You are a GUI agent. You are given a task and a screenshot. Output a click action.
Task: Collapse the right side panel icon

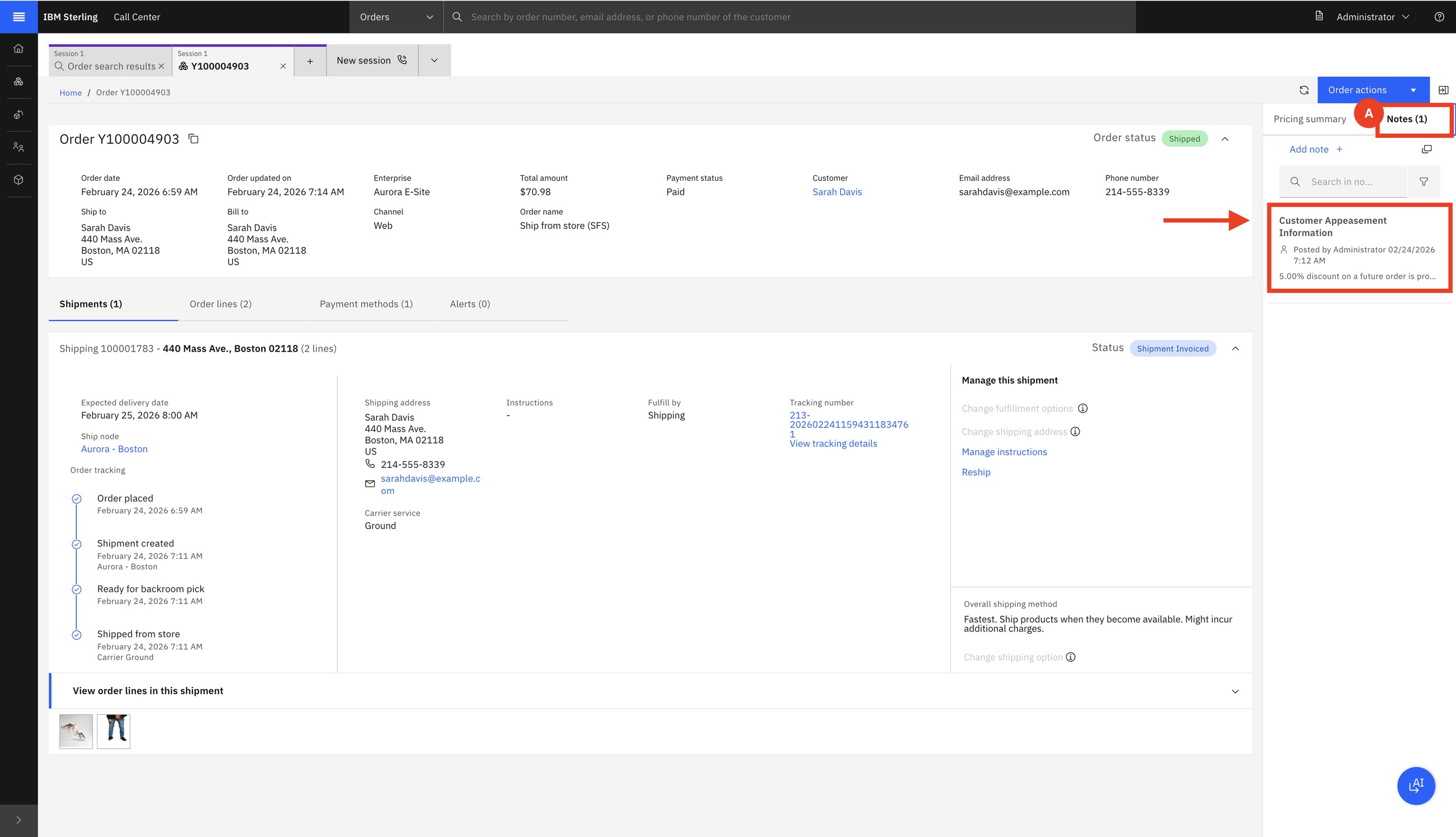(1443, 90)
